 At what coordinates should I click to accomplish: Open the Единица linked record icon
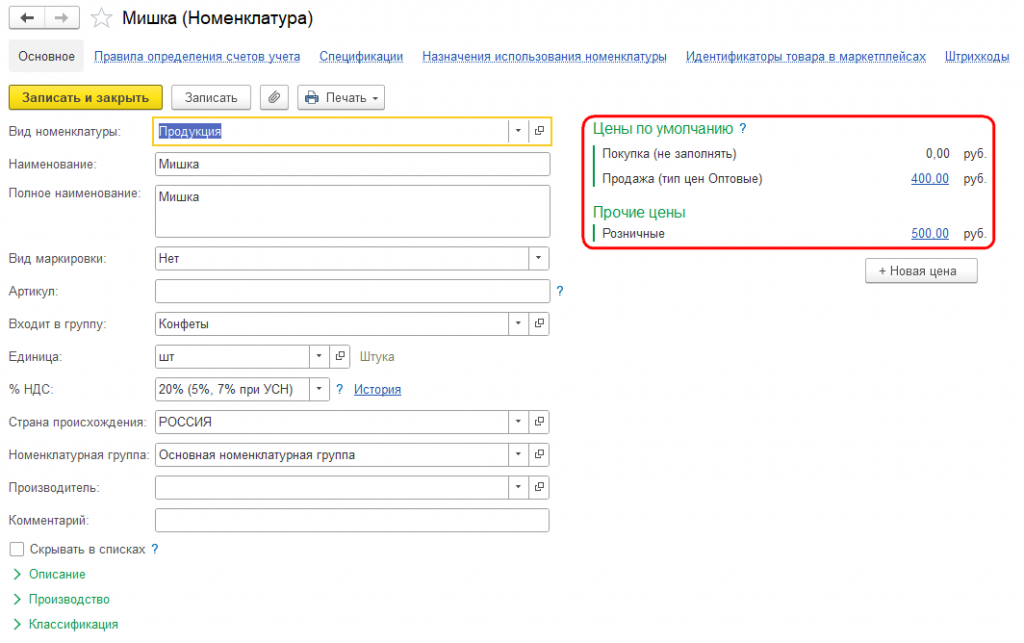(340, 356)
